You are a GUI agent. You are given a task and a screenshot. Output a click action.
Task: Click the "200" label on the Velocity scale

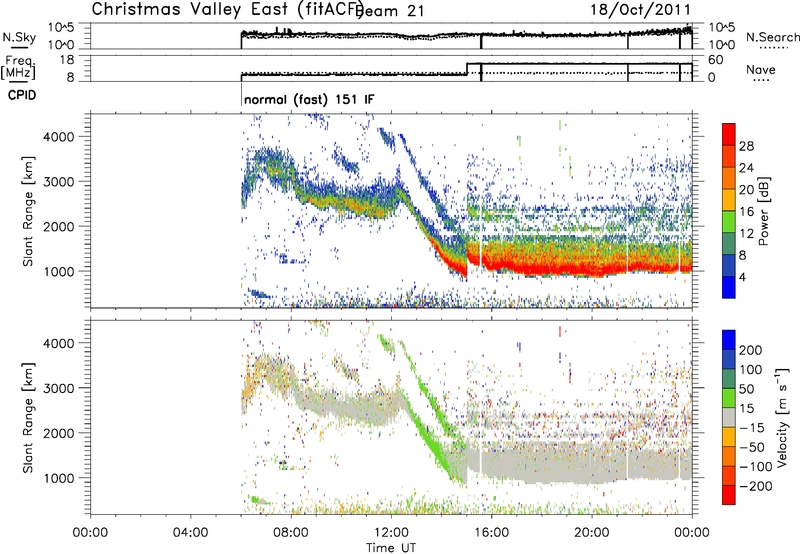pos(751,350)
